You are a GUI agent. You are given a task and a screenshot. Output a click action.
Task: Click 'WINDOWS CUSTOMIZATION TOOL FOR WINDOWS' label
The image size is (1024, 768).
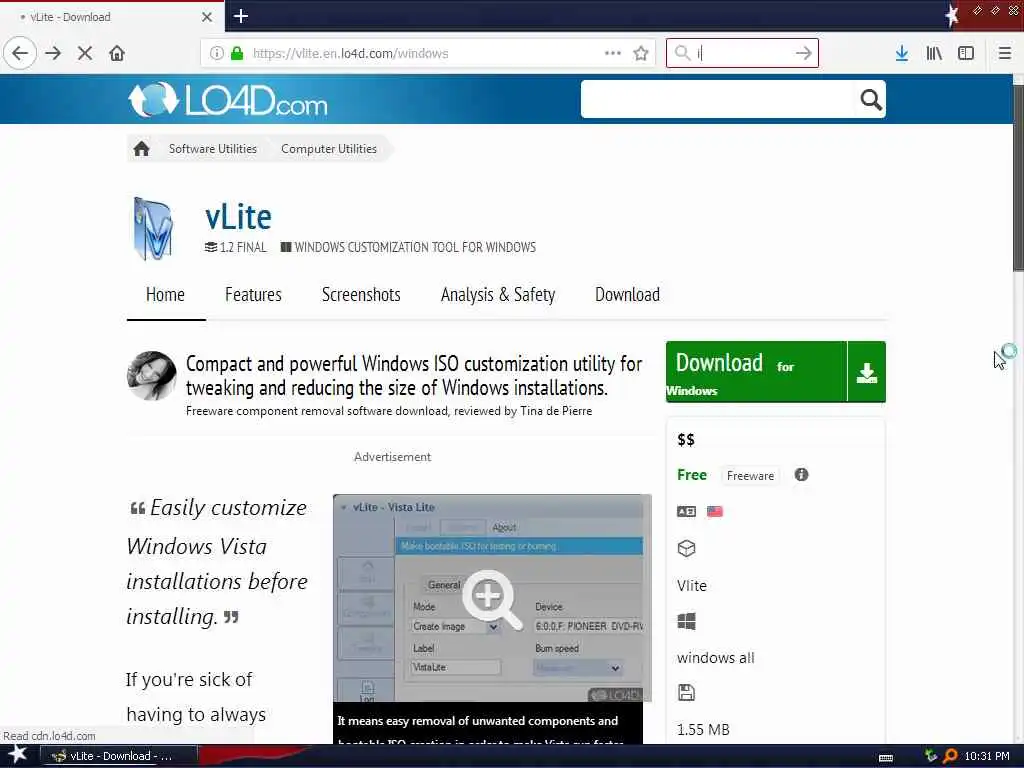408,247
